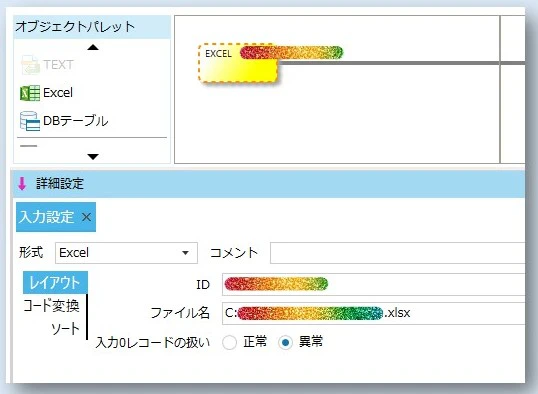Click the コメント input field
This screenshot has width=538, height=394.
coord(397,253)
